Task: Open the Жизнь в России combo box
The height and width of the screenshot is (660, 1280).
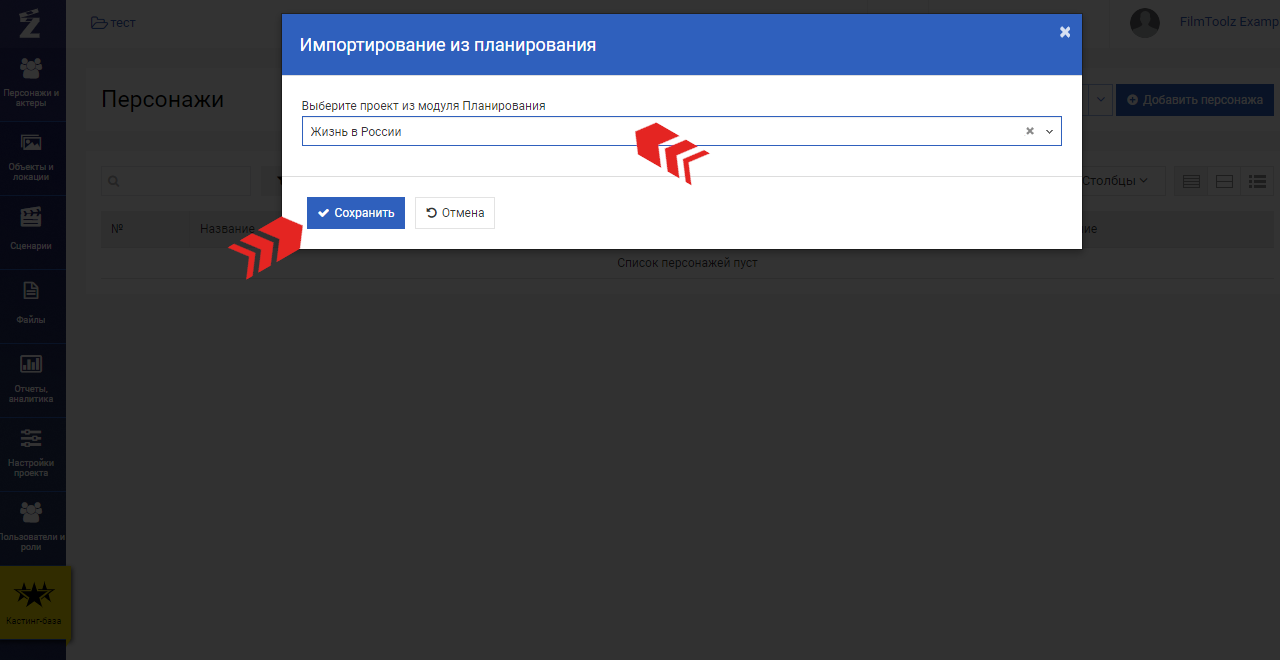Action: click(681, 131)
